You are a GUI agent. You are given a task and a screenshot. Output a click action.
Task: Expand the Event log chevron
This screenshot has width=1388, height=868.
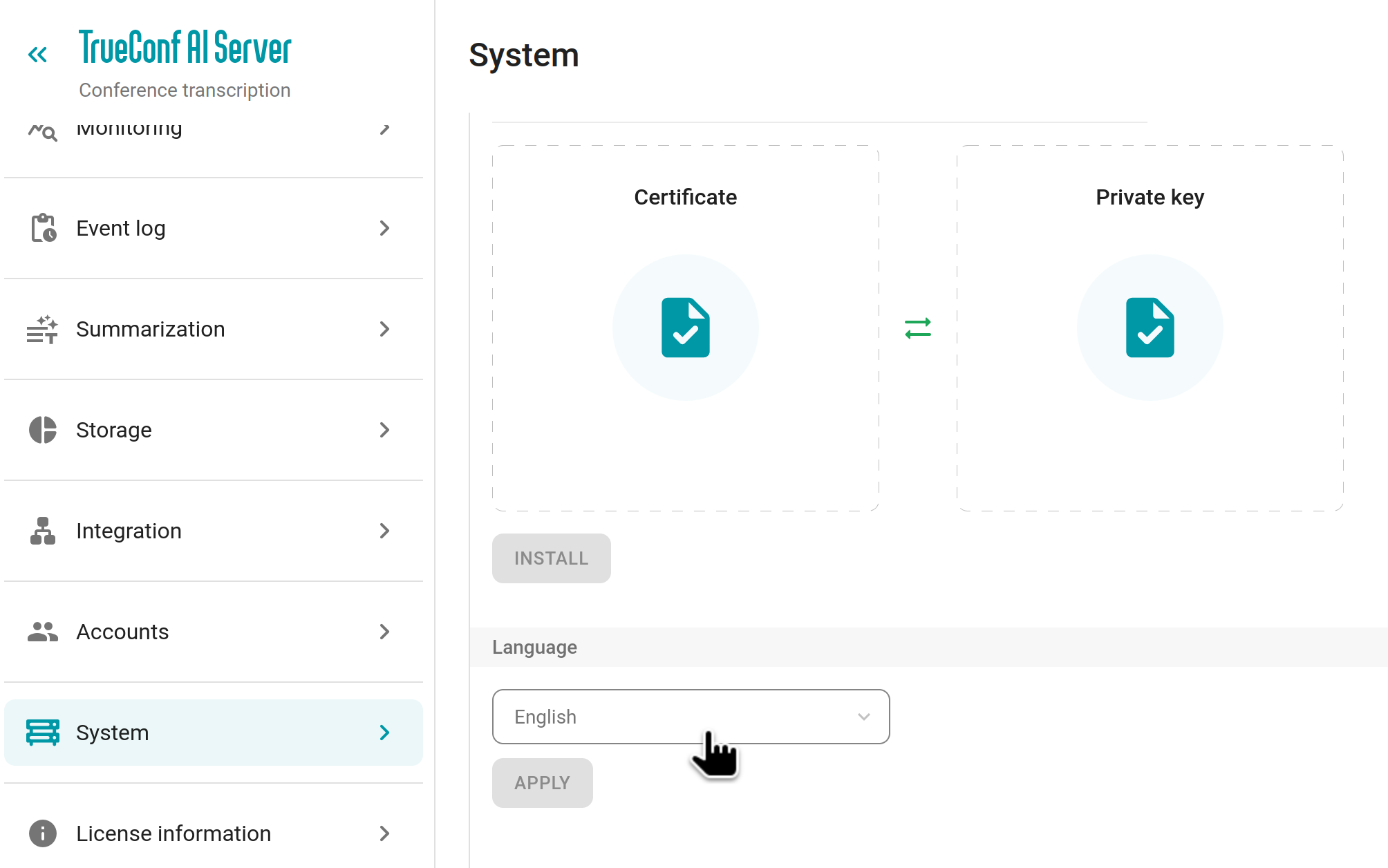(385, 228)
